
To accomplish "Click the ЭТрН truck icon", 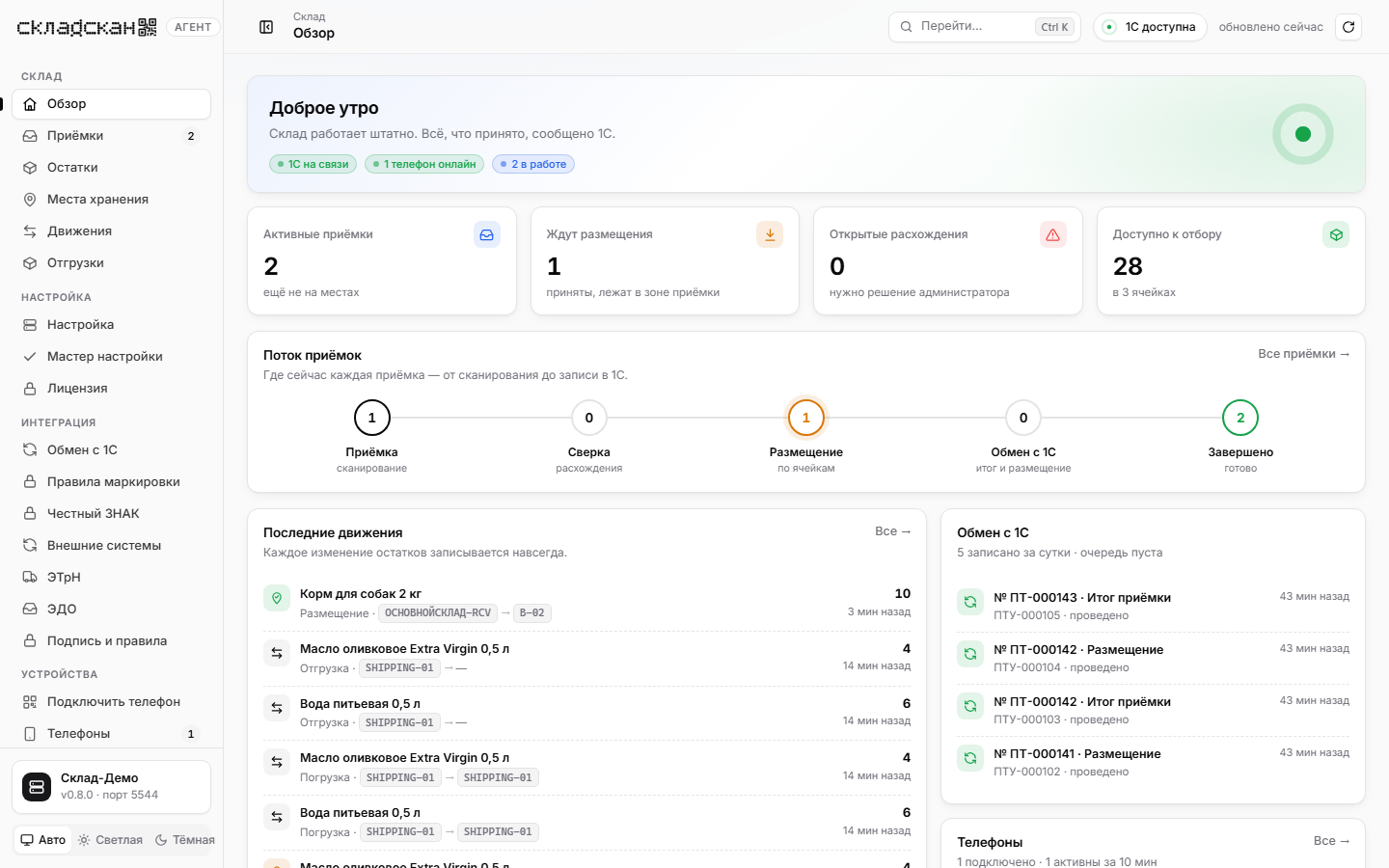I will (x=30, y=578).
